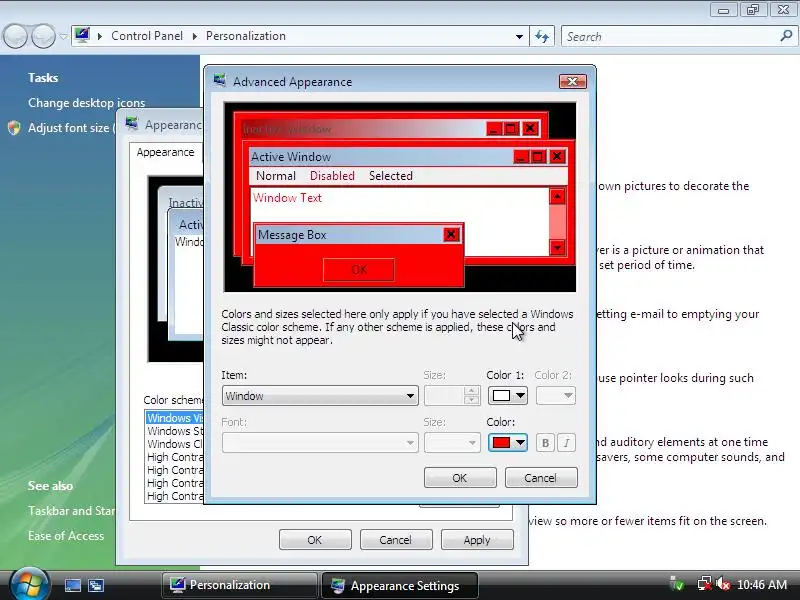This screenshot has height=600, width=800.
Task: Click the Italic font style button
Action: 566,443
